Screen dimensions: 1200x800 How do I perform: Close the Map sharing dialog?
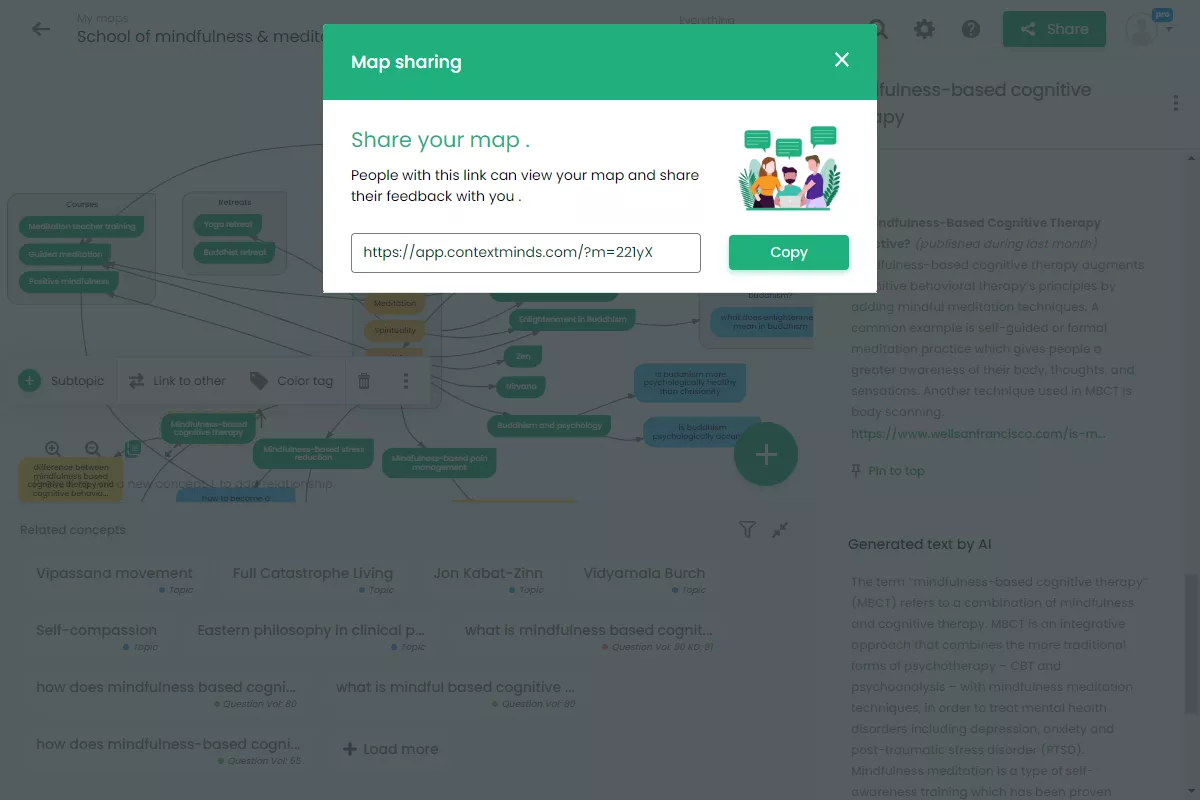[x=842, y=60]
